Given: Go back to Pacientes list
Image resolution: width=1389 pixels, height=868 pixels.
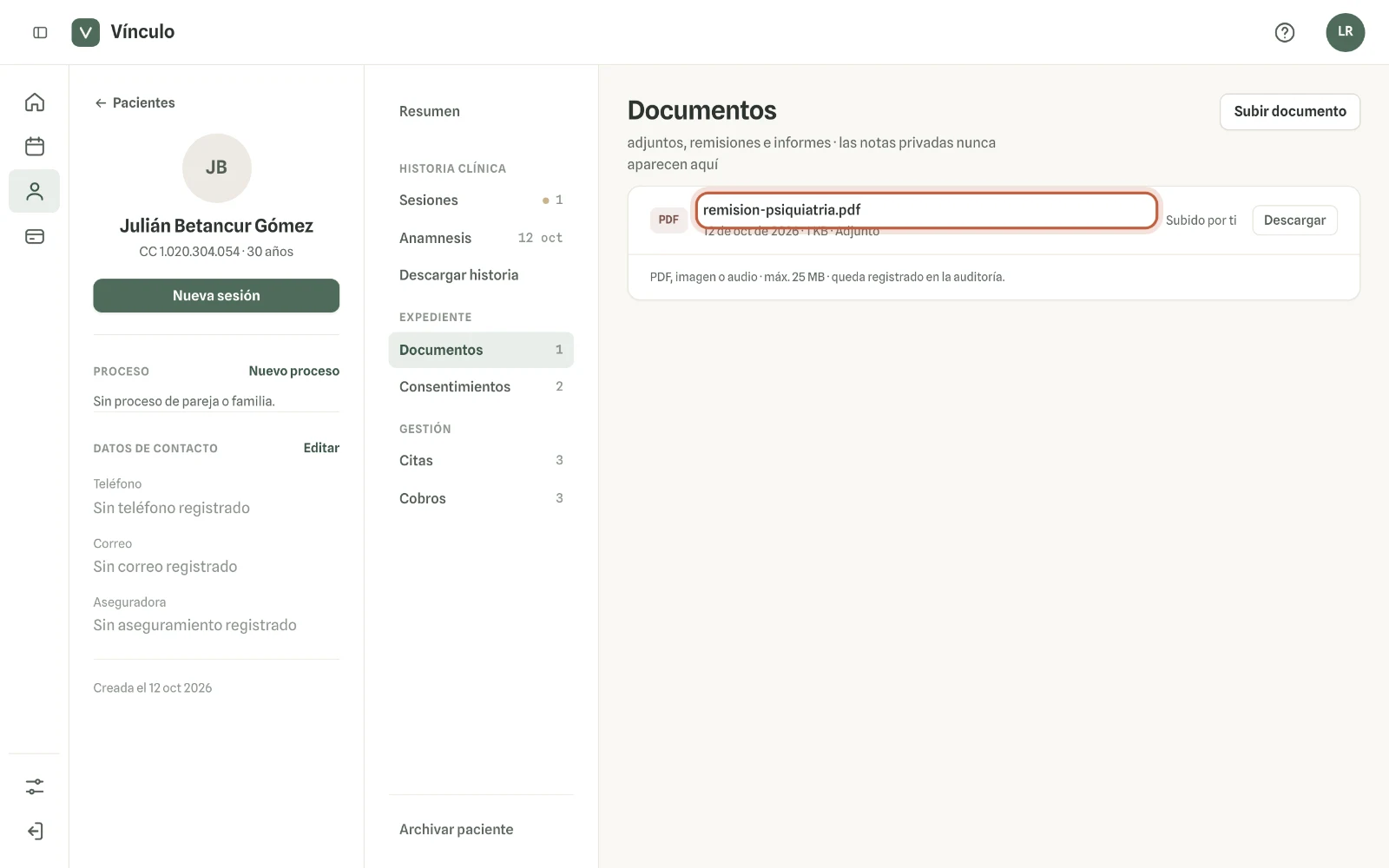Looking at the screenshot, I should click(135, 102).
